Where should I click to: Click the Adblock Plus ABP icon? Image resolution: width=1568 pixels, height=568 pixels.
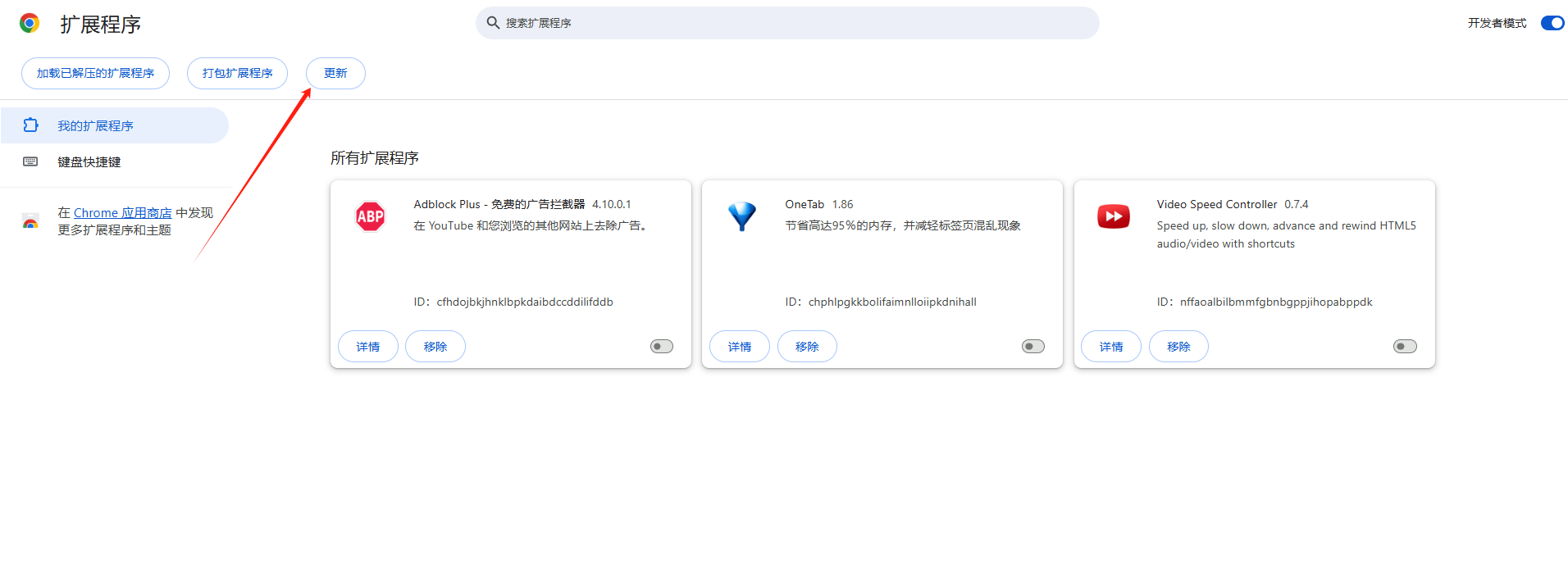(371, 216)
